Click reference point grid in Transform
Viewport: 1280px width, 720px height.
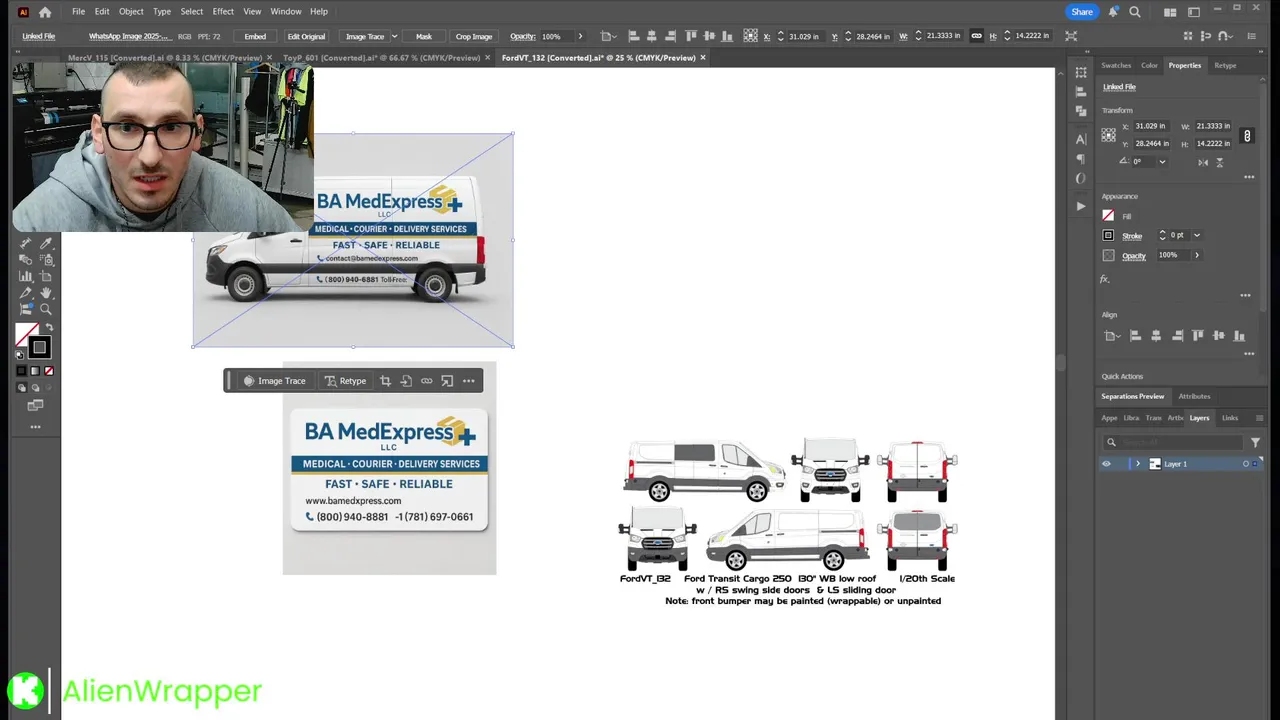pos(1108,135)
